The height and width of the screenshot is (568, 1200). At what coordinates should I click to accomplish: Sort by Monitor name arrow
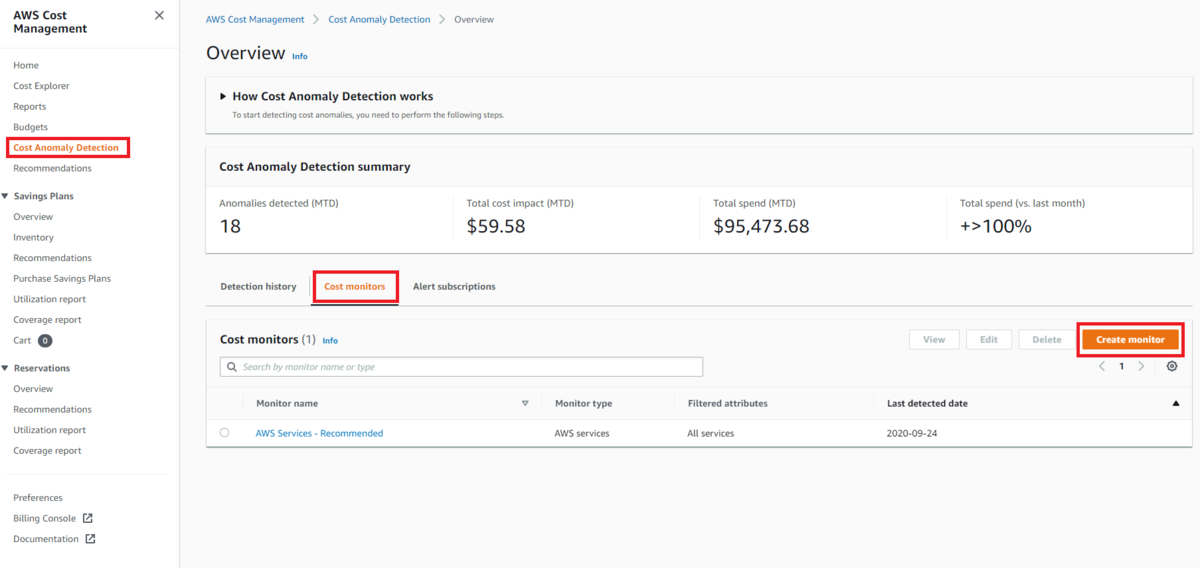tap(525, 404)
